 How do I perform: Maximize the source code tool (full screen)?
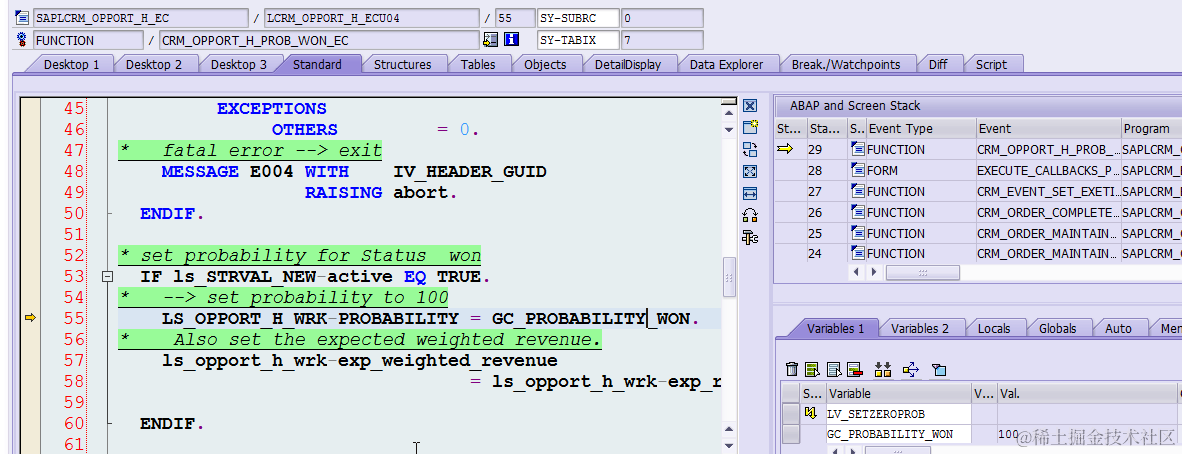749,171
